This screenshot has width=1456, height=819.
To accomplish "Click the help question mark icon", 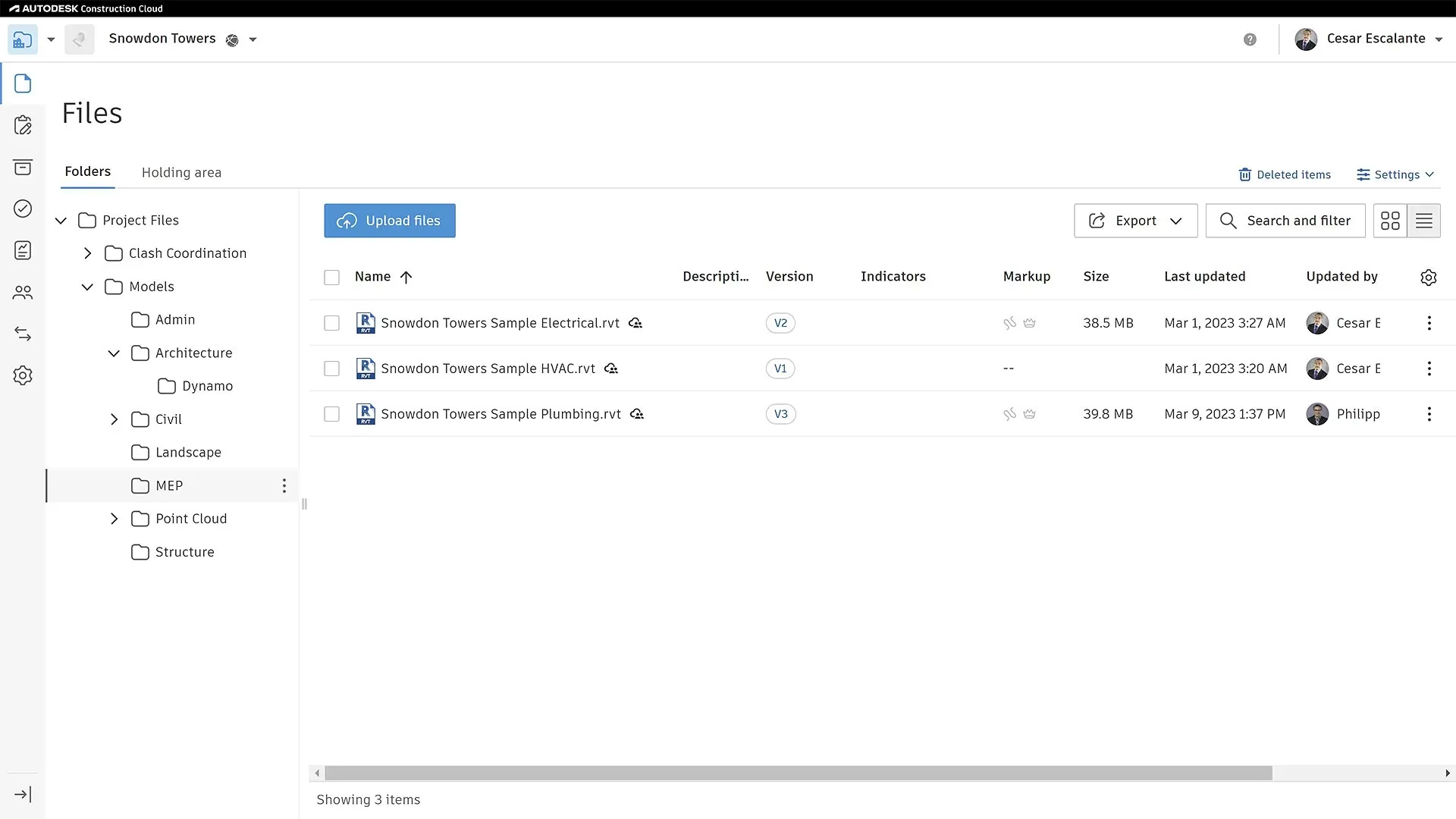I will pos(1250,39).
